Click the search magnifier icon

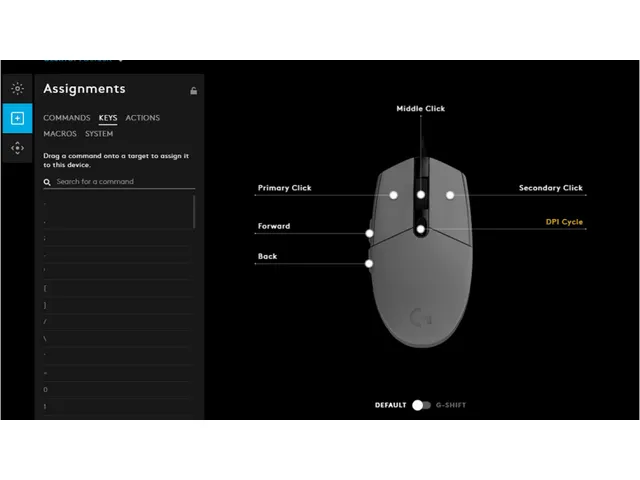[x=47, y=182]
